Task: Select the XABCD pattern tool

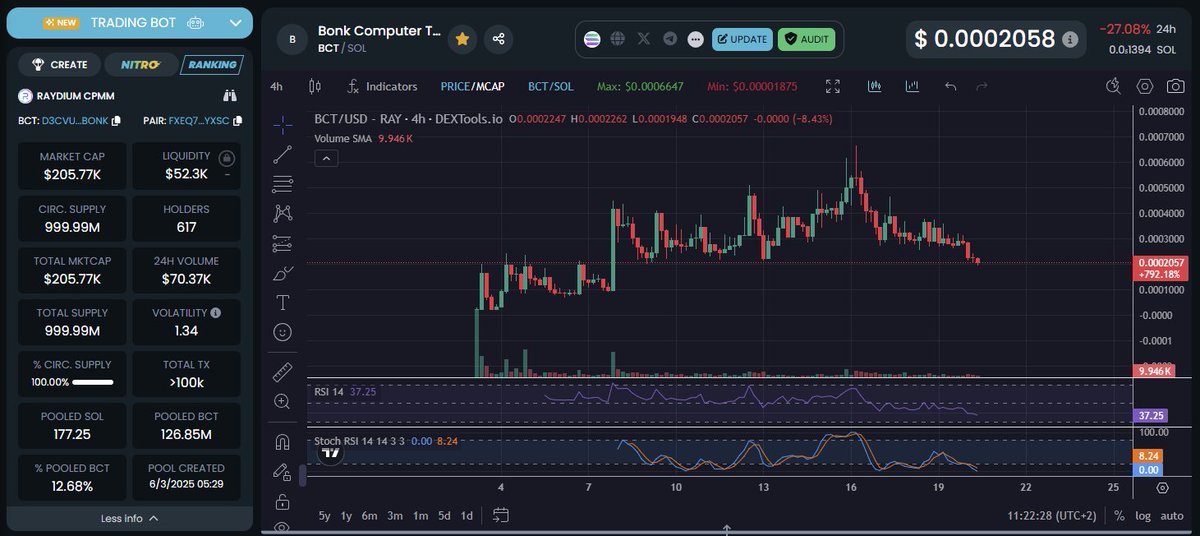Action: coord(282,213)
